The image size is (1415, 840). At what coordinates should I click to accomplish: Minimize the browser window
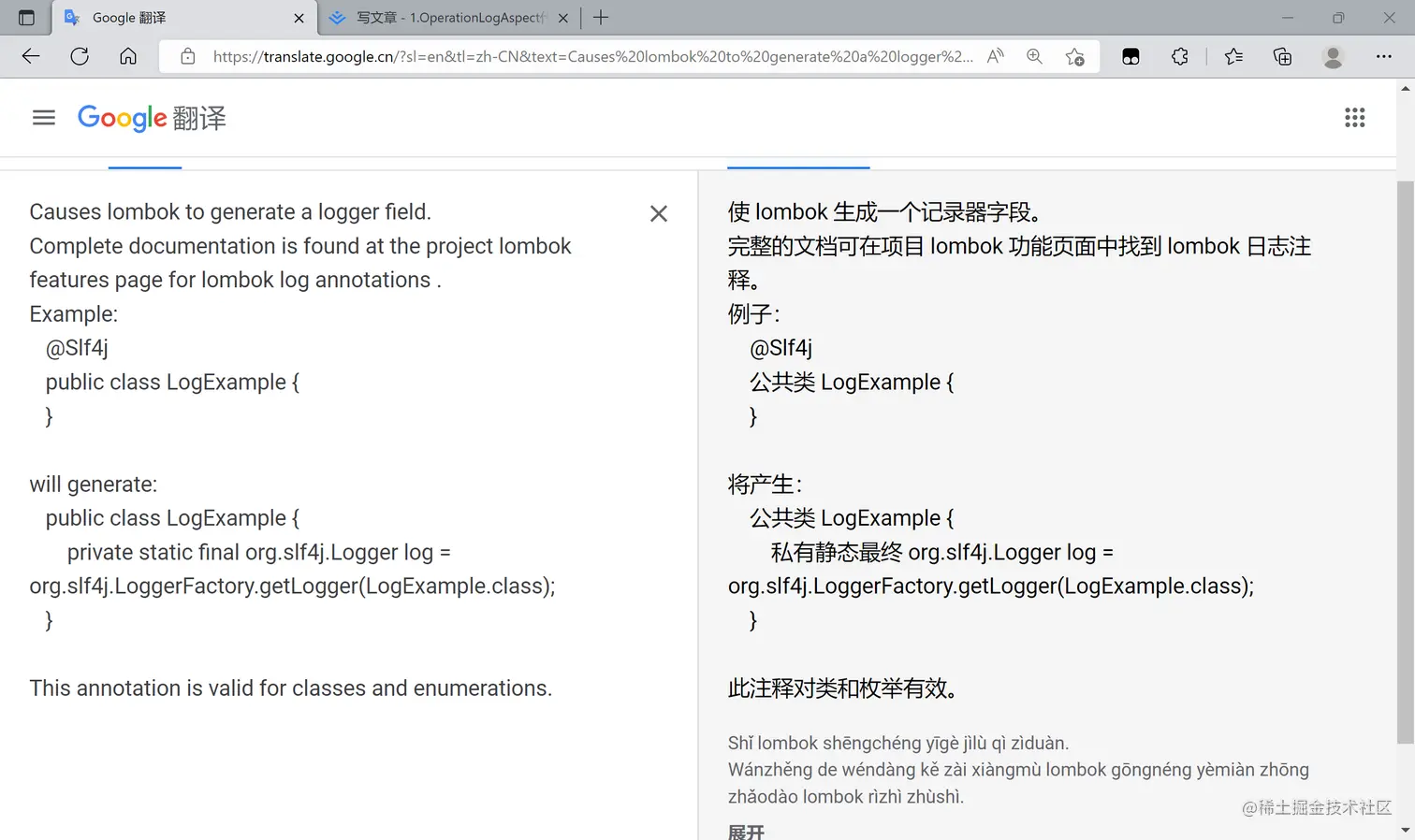point(1288,18)
